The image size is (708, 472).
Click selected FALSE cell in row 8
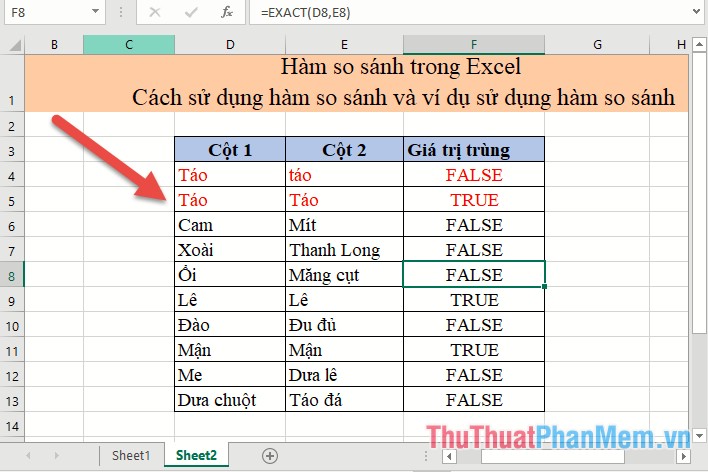coord(474,275)
